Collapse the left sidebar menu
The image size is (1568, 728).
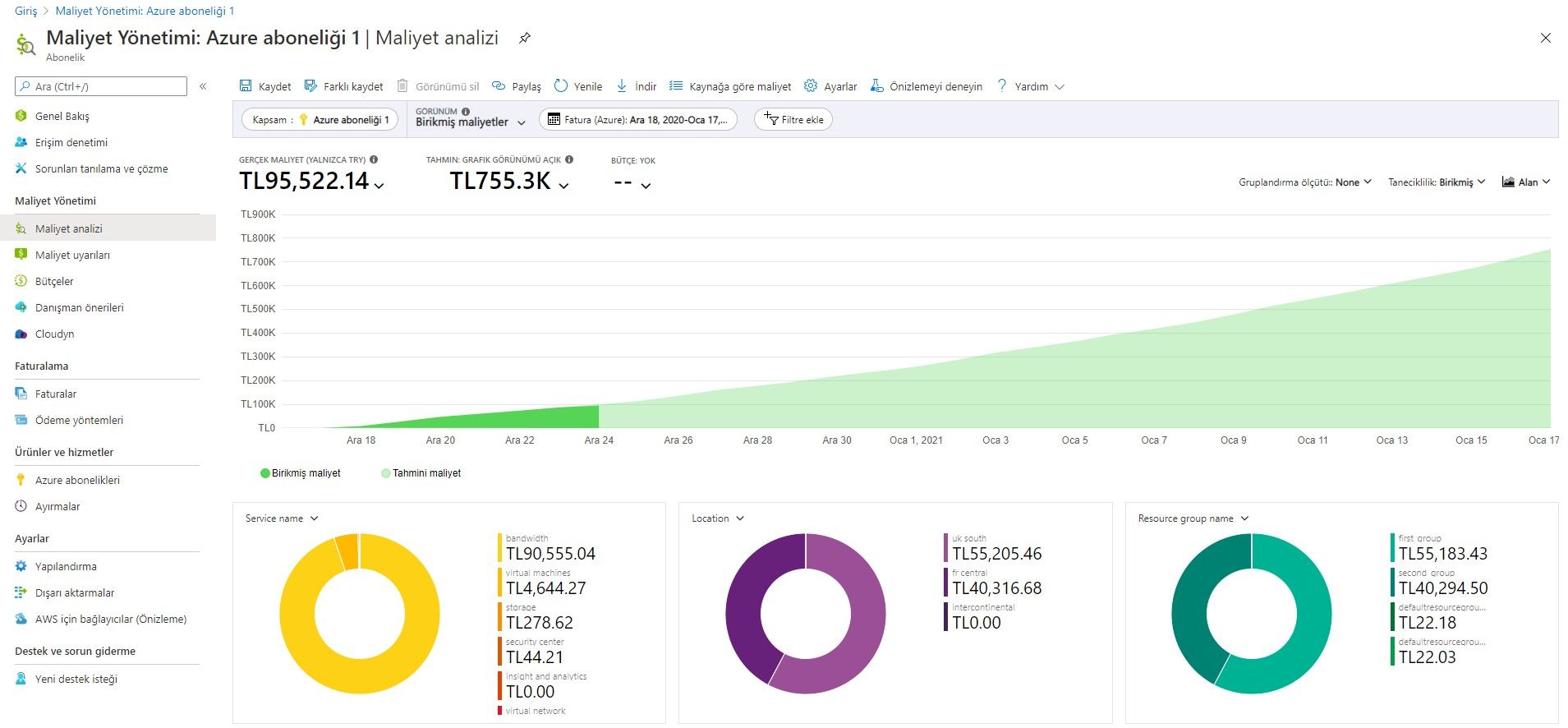pyautogui.click(x=203, y=86)
